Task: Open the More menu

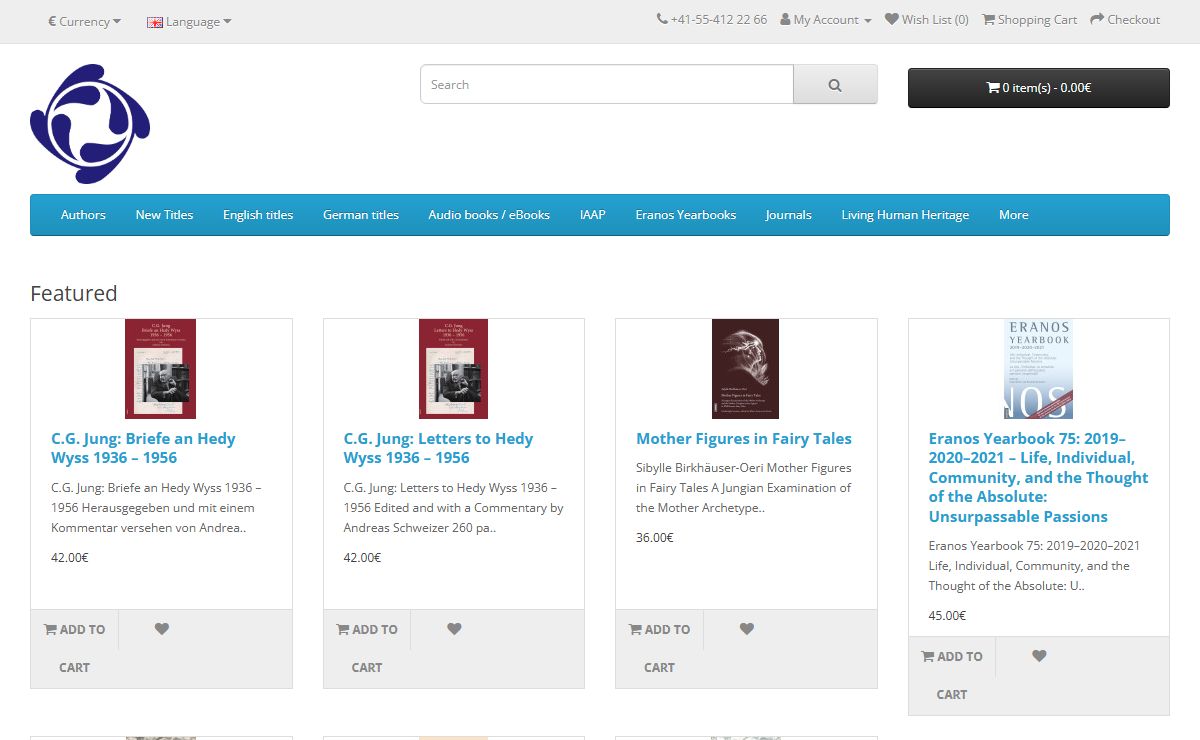Action: coord(1013,215)
